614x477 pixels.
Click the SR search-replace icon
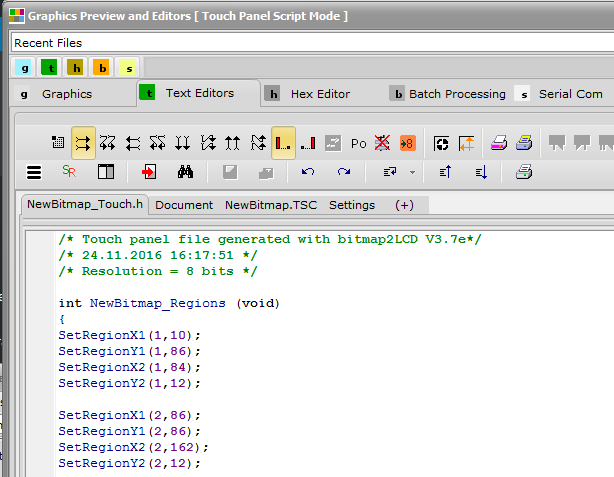[x=69, y=172]
